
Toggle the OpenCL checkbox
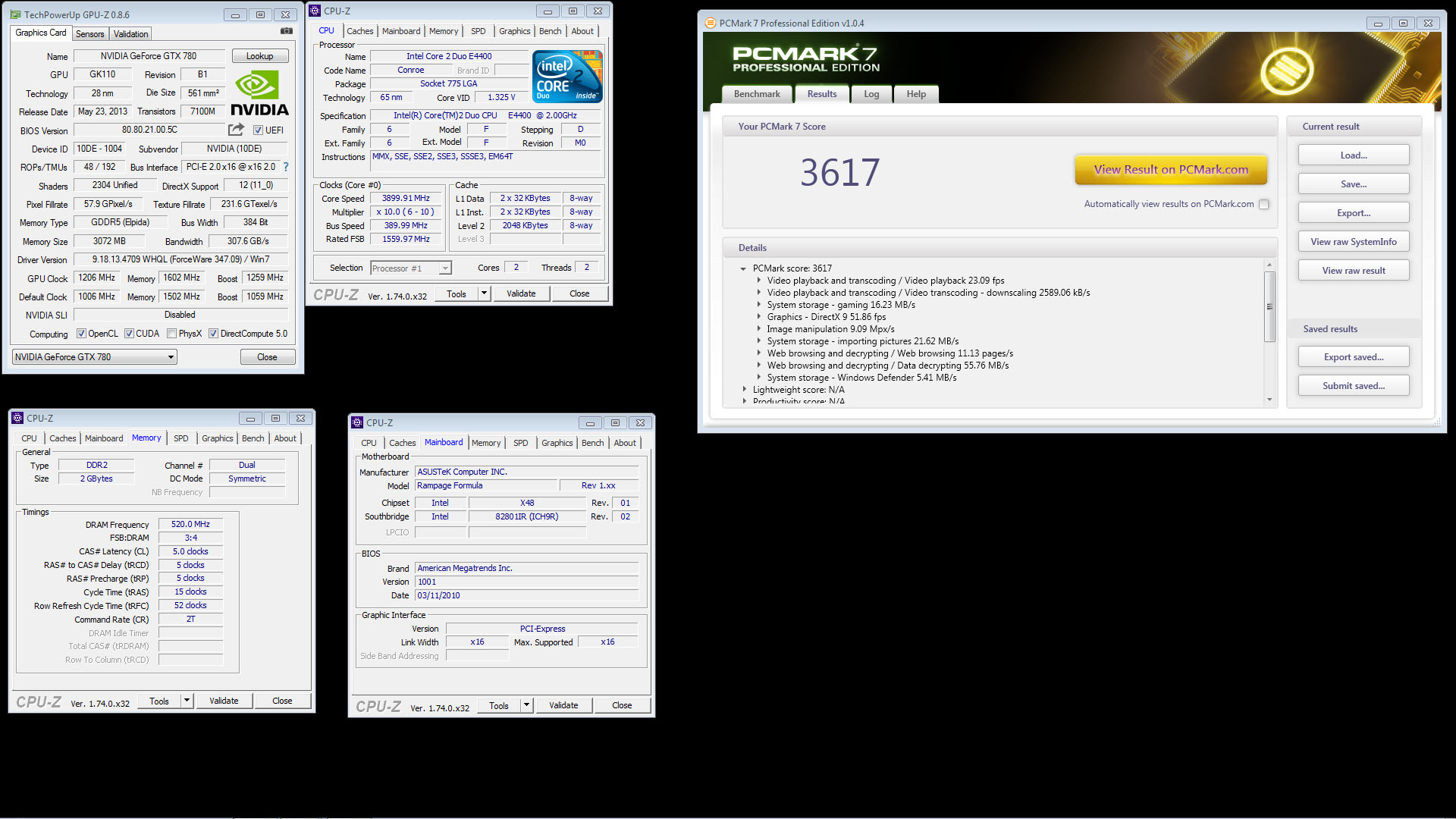(x=81, y=334)
